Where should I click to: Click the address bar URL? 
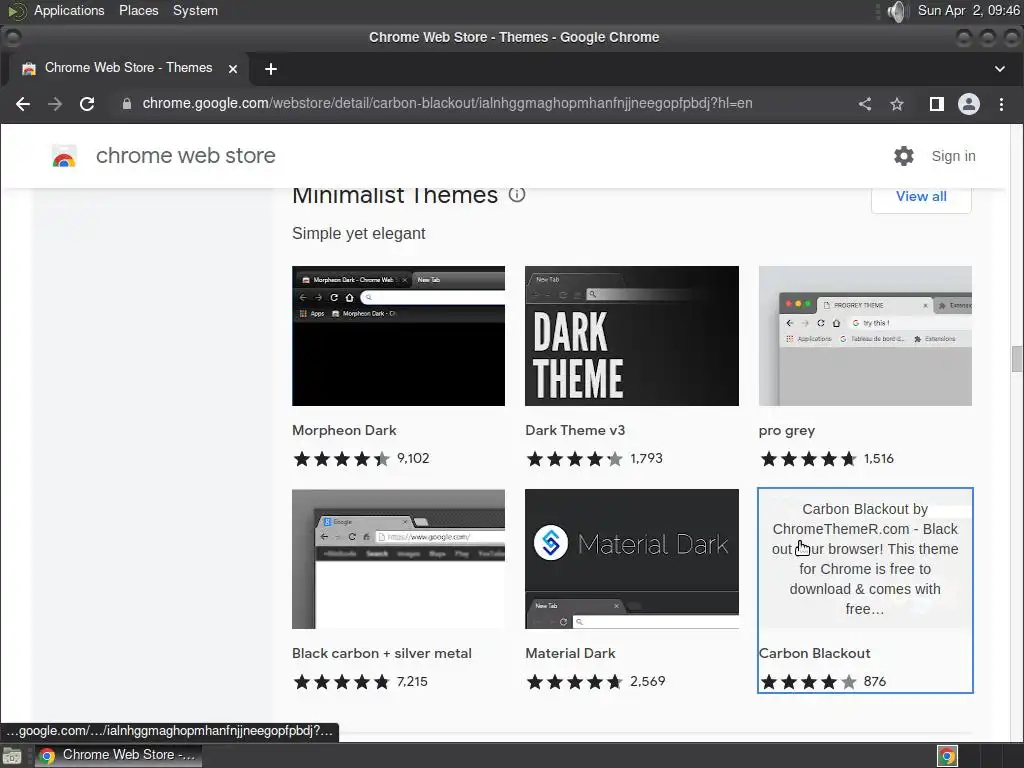447,103
